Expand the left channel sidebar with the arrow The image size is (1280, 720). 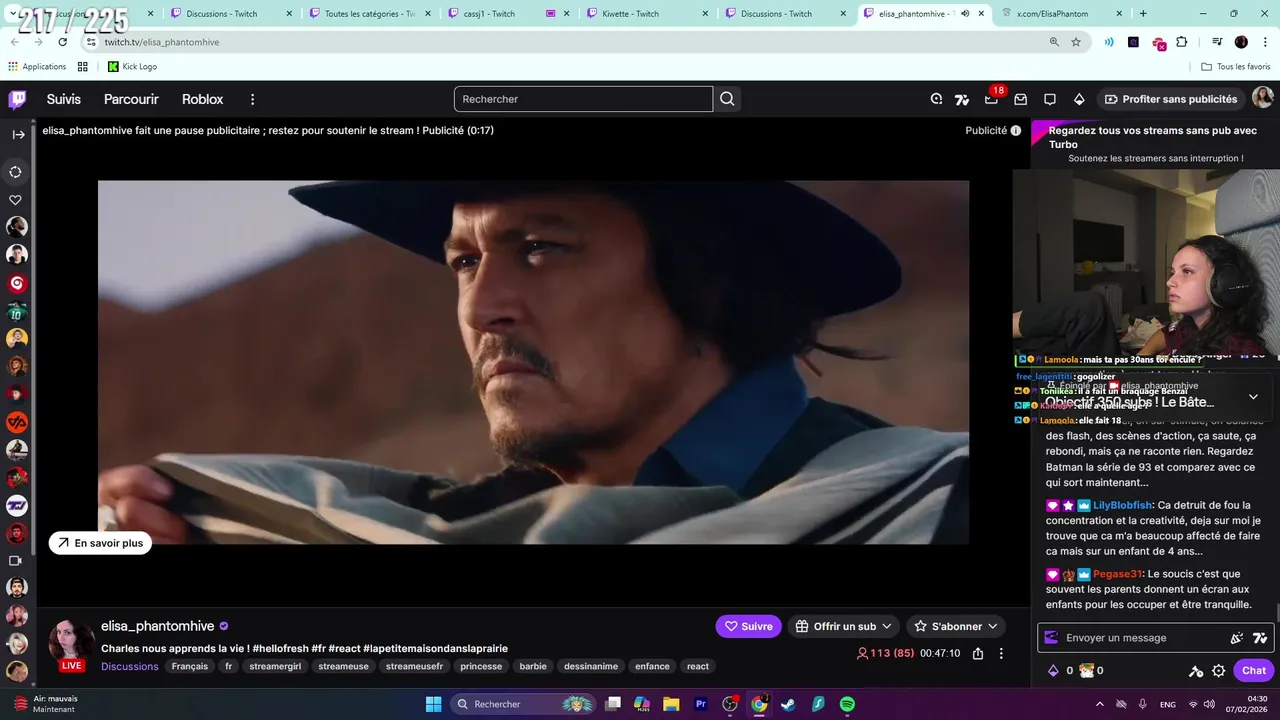pyautogui.click(x=18, y=134)
